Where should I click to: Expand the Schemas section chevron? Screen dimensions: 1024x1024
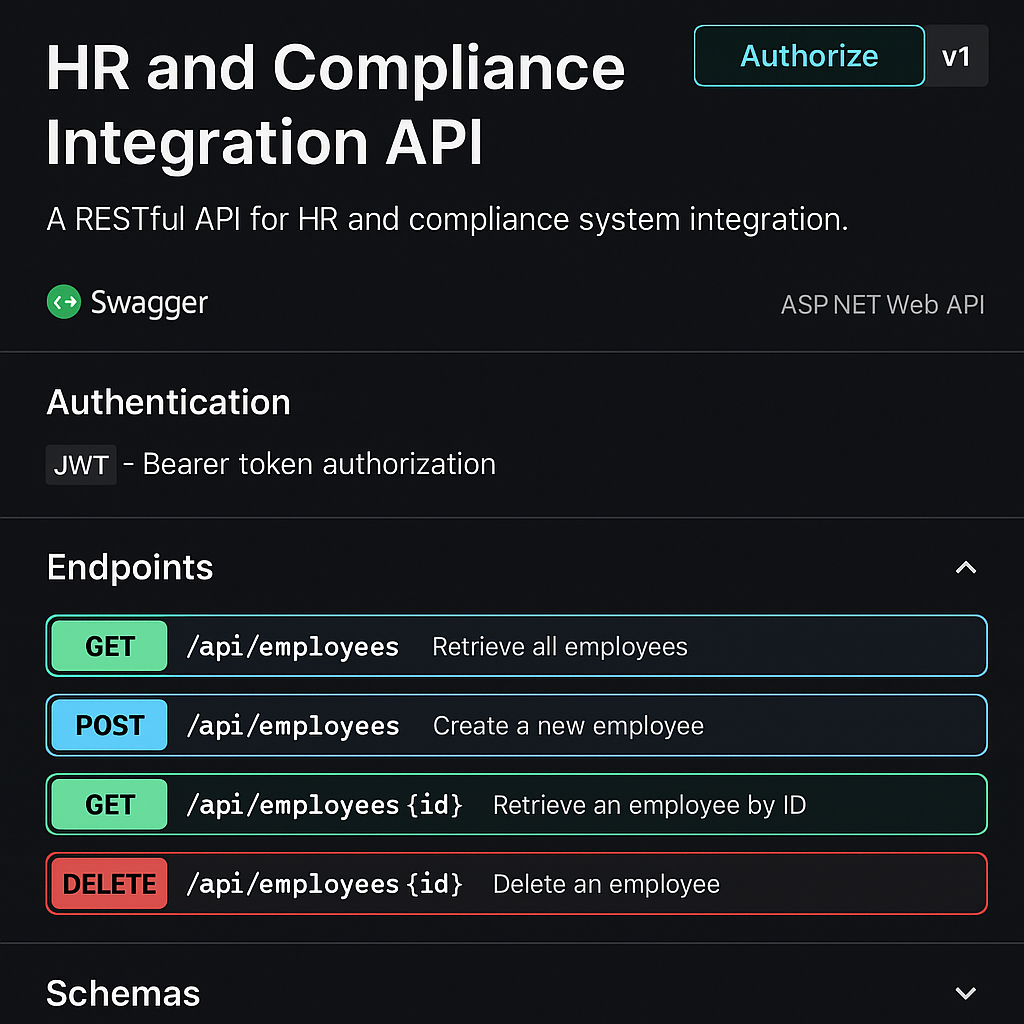pos(966,993)
